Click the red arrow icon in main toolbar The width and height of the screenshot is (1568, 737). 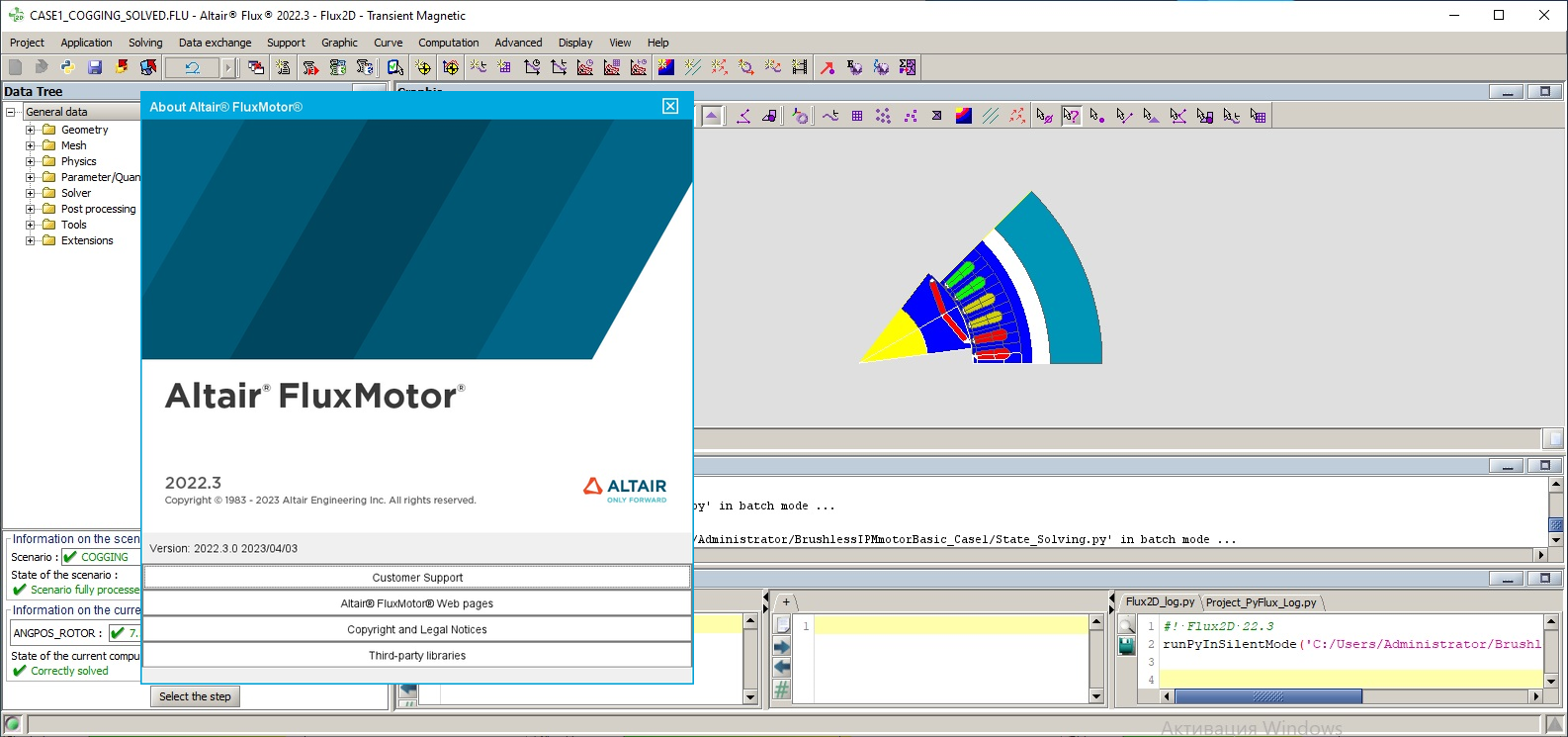828,67
